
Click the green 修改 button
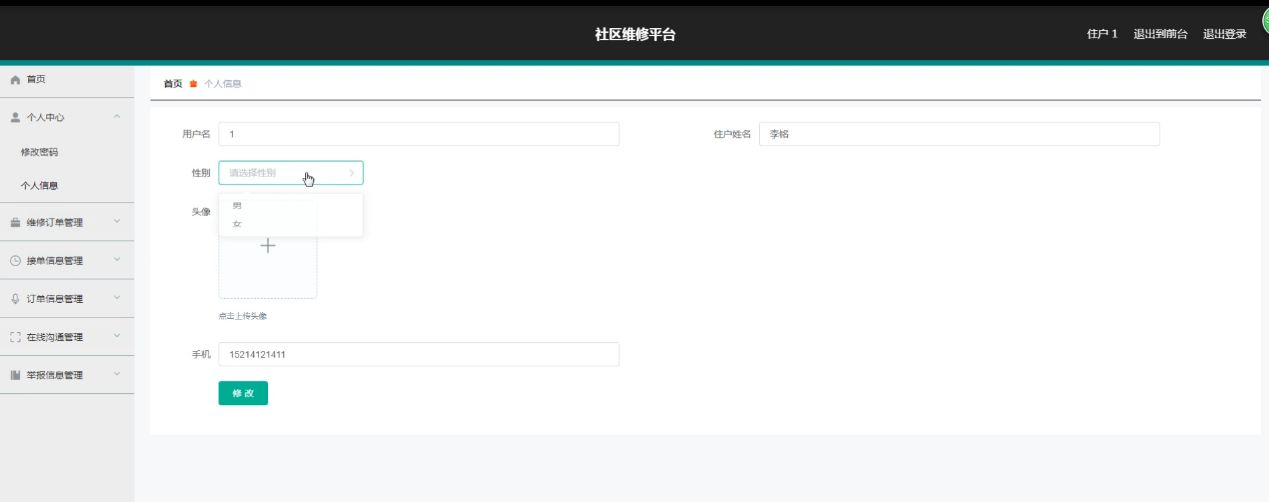(243, 393)
